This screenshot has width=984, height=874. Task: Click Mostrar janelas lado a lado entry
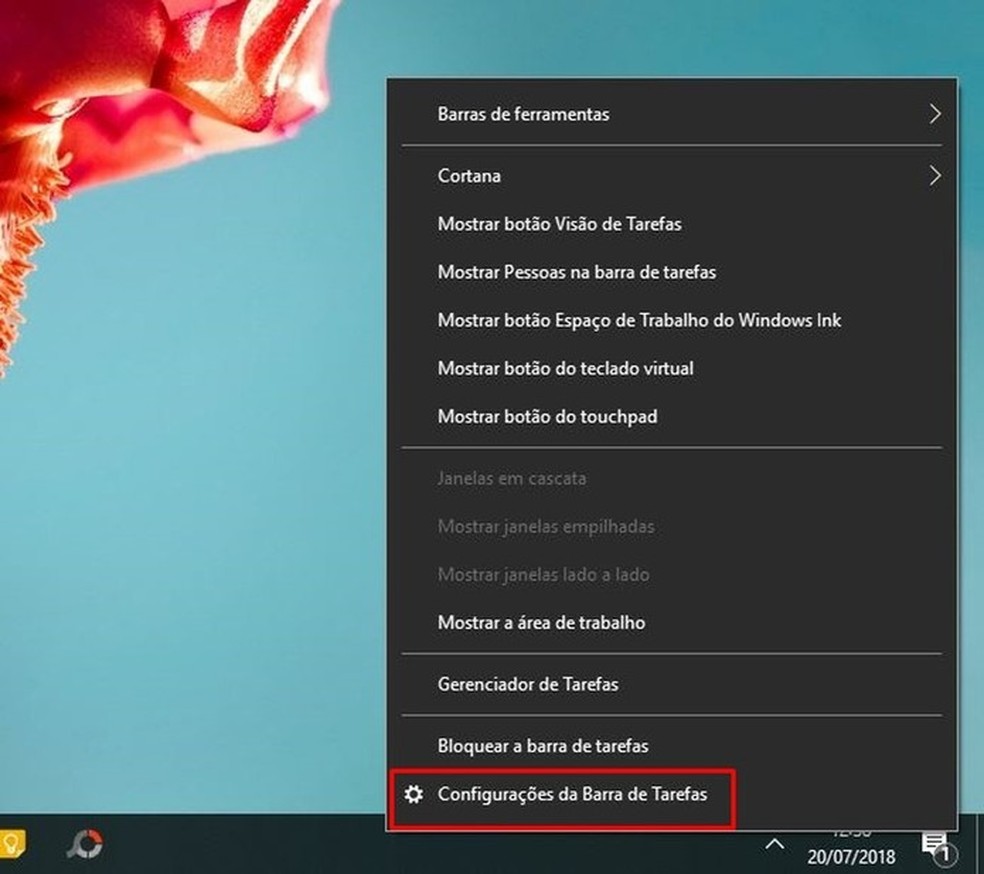pyautogui.click(x=671, y=575)
